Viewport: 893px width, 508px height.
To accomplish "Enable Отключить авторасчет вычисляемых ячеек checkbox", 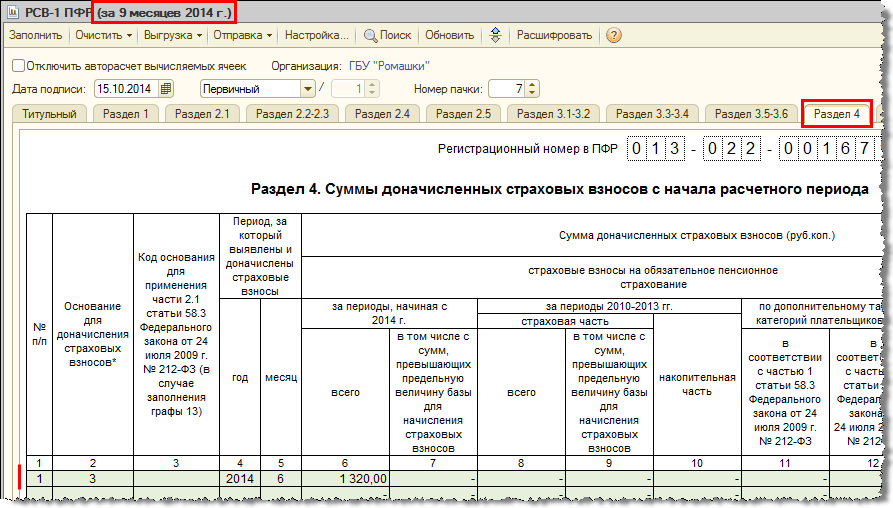I will (18, 66).
